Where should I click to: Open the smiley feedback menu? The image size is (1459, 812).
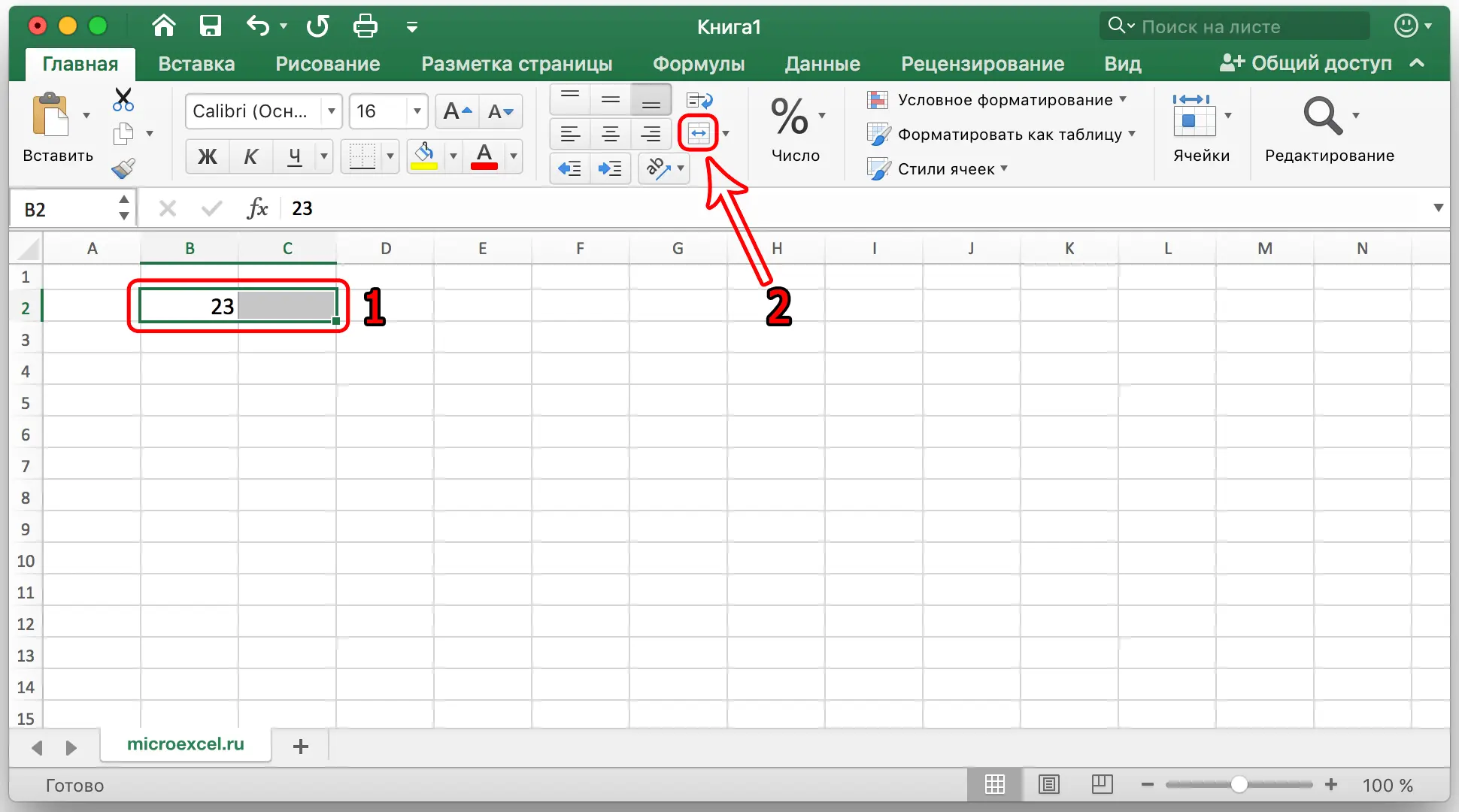pyautogui.click(x=1412, y=26)
